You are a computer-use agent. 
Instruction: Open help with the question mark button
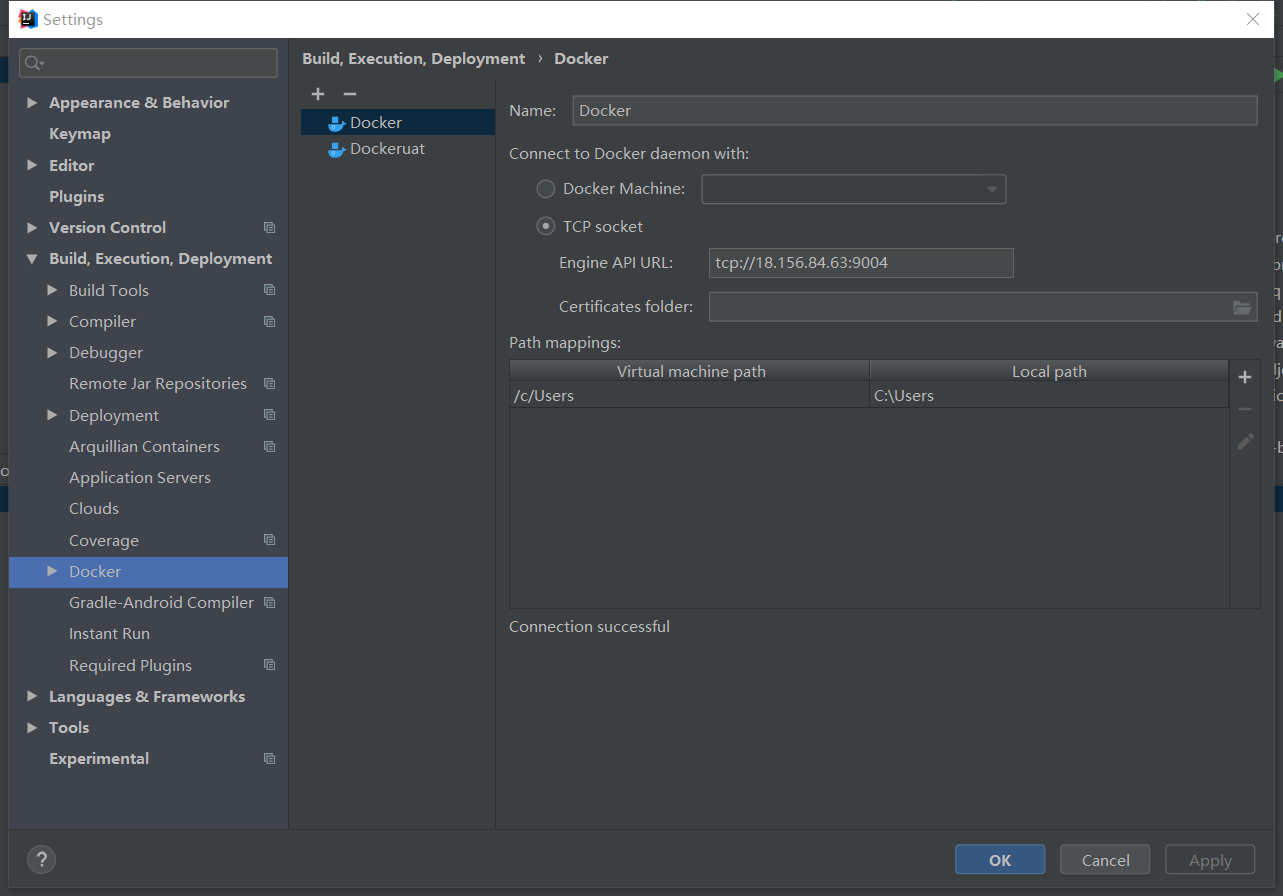point(41,859)
